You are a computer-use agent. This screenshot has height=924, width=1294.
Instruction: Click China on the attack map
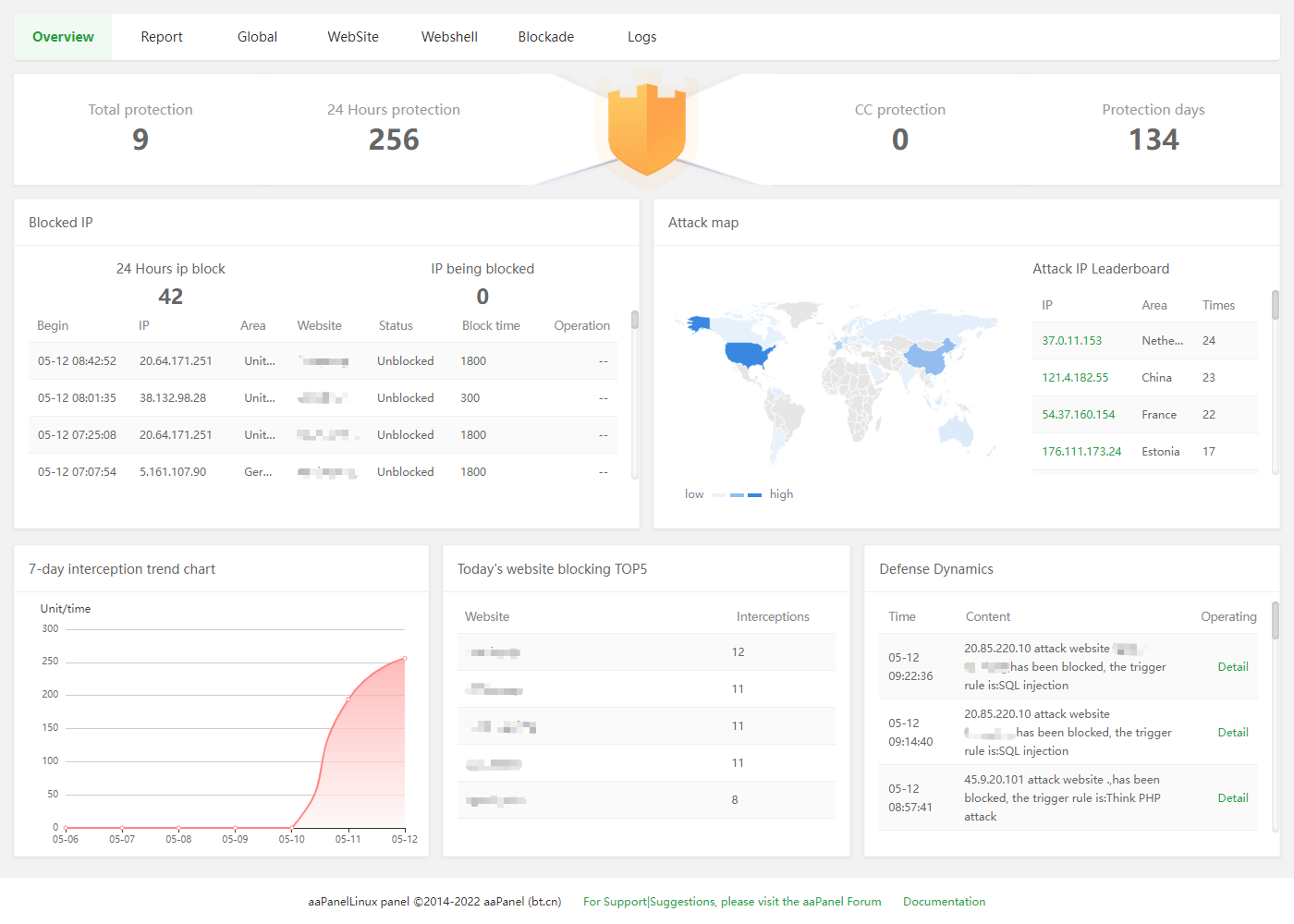(x=927, y=358)
